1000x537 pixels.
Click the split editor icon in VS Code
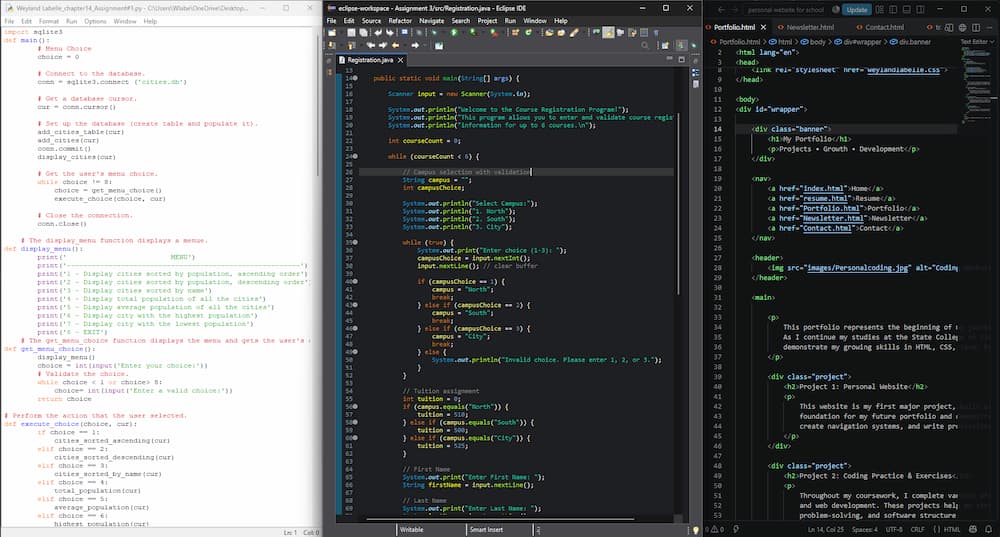point(976,27)
